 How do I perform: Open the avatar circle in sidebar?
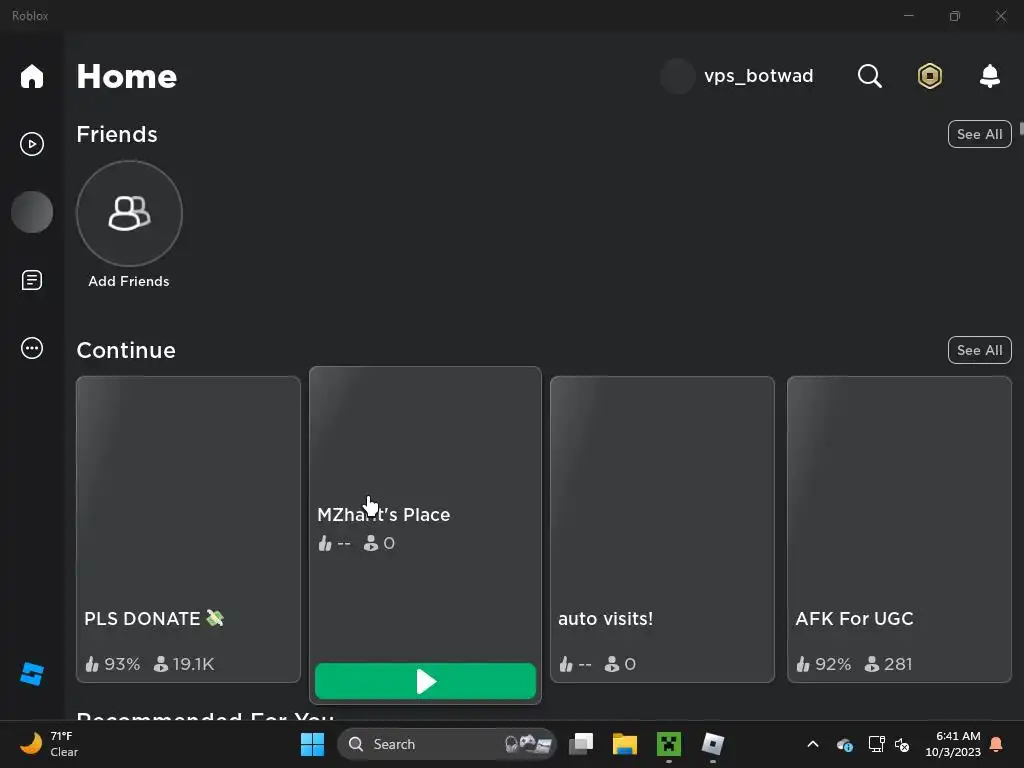coord(32,212)
